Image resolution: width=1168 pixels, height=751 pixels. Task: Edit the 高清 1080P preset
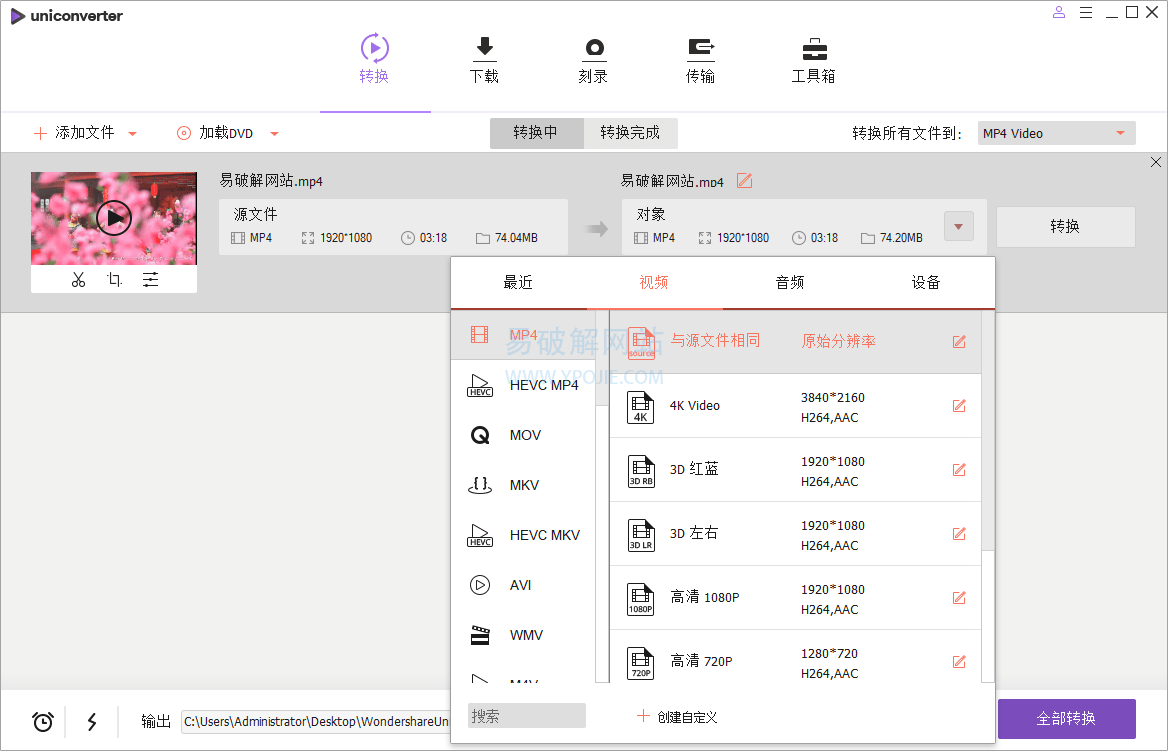pyautogui.click(x=959, y=598)
